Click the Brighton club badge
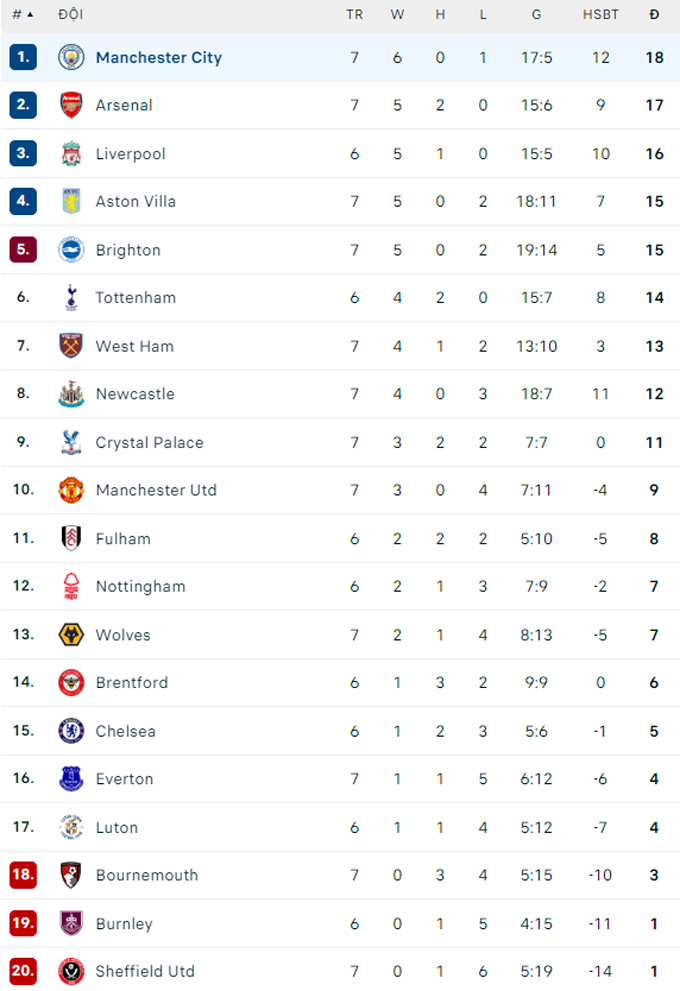 pyautogui.click(x=71, y=250)
